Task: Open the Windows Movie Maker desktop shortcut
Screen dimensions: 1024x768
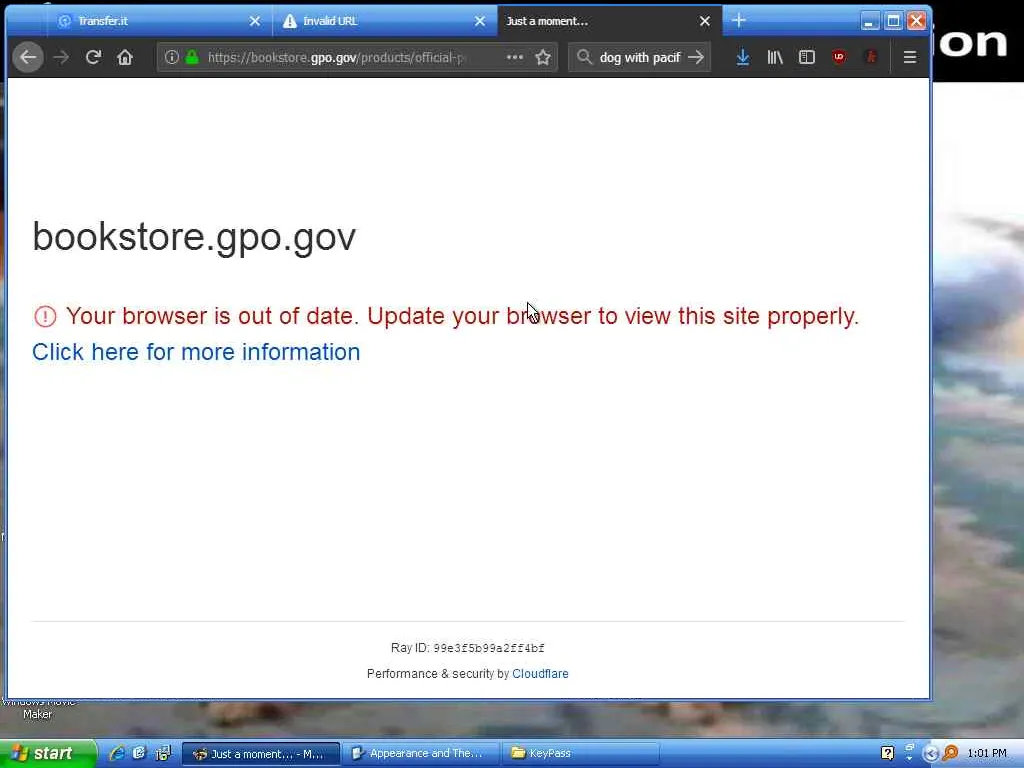Action: [x=37, y=708]
